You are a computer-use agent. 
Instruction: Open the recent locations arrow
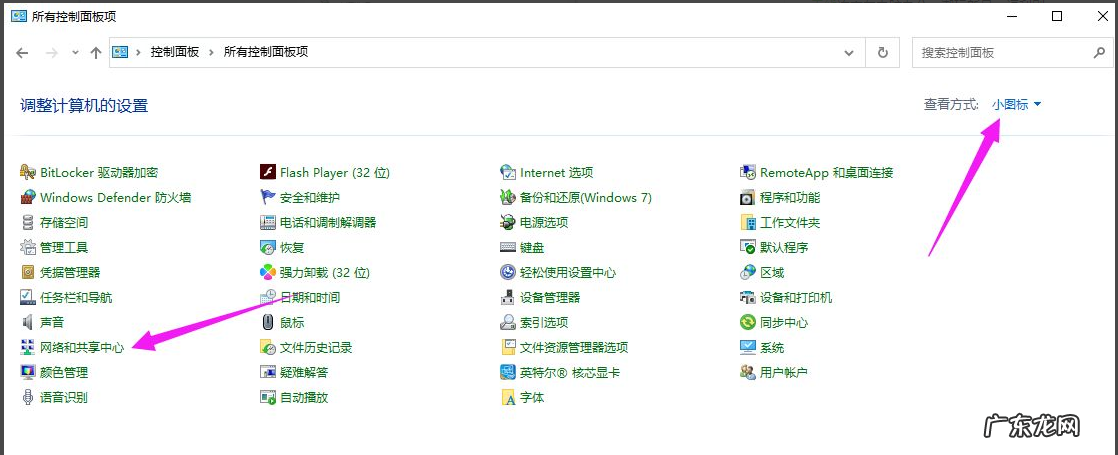point(75,53)
